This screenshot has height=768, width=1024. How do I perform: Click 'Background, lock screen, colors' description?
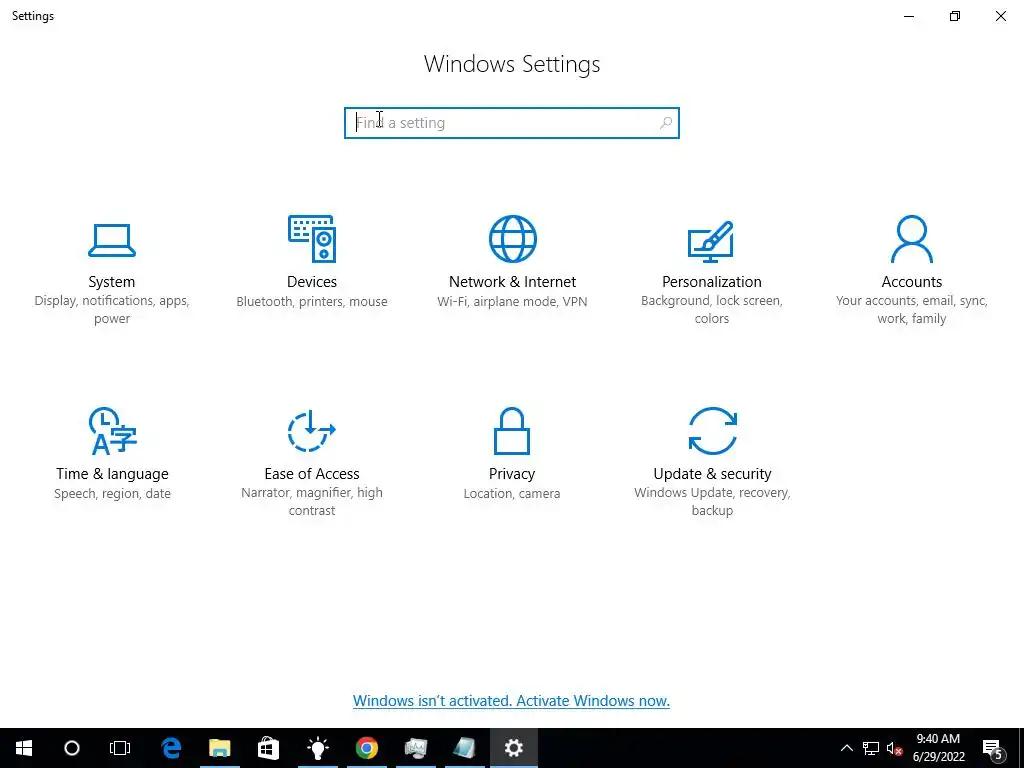(712, 310)
